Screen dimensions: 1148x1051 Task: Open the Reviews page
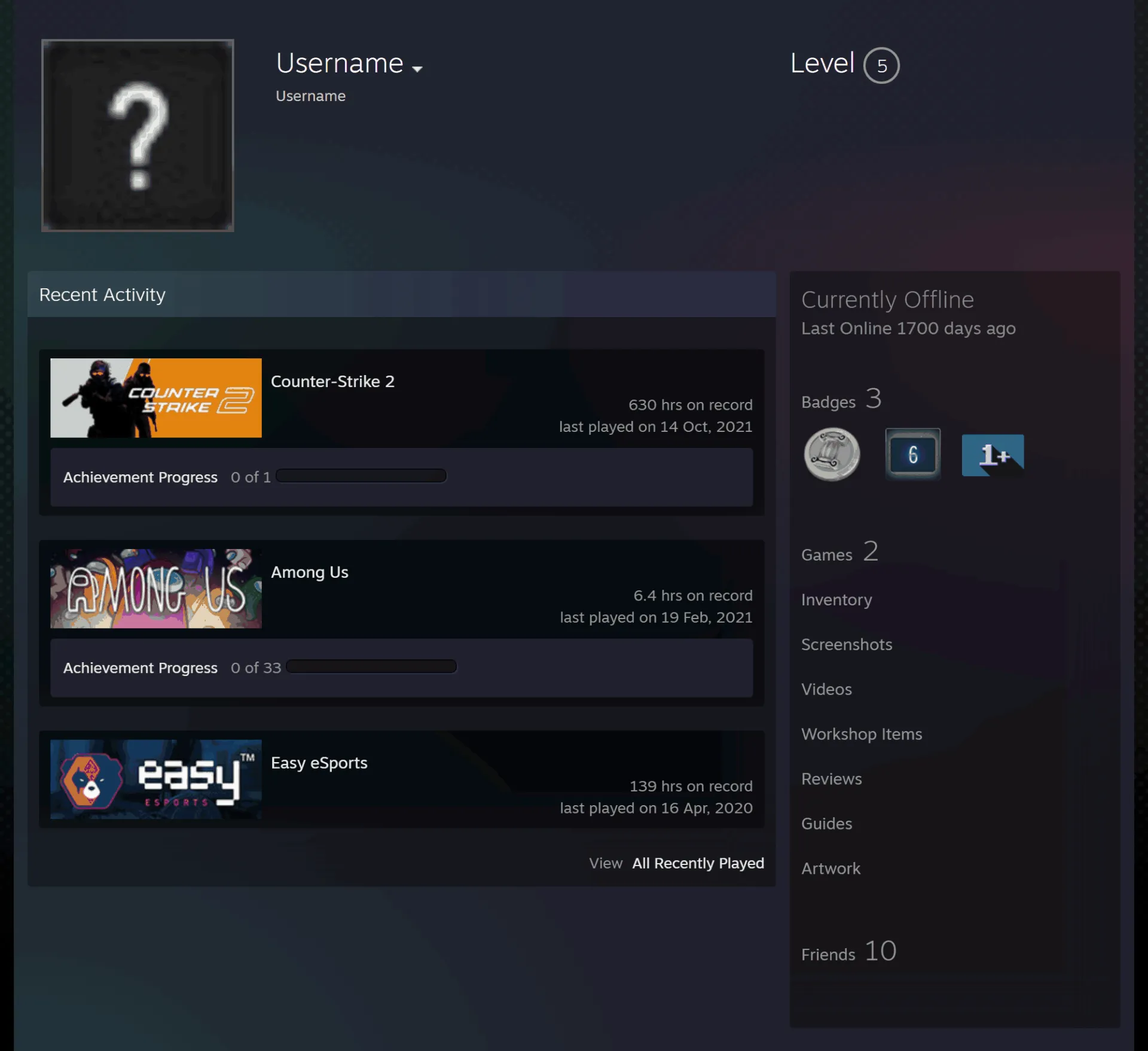tap(832, 779)
